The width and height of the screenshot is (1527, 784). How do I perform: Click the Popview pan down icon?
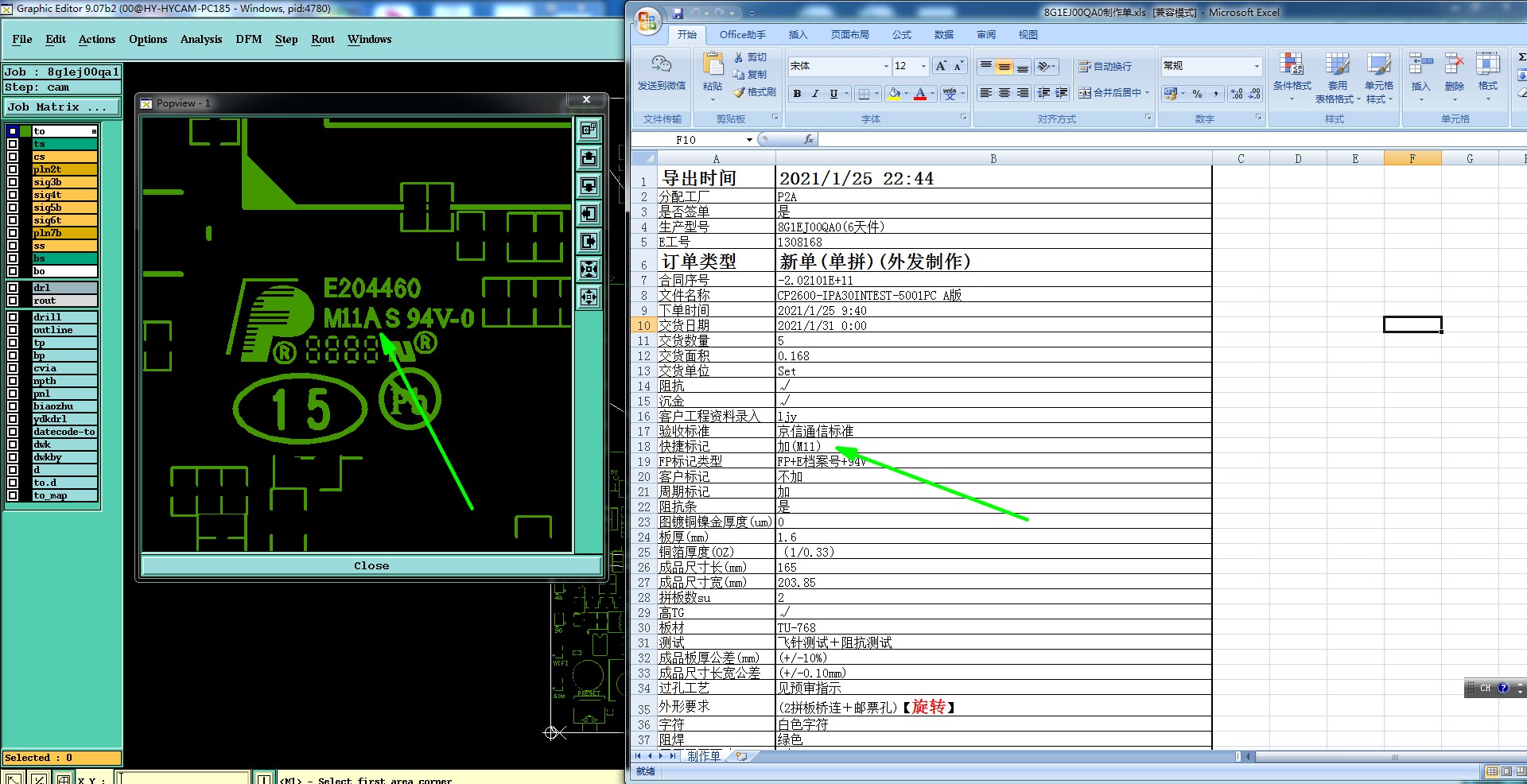pyautogui.click(x=589, y=185)
